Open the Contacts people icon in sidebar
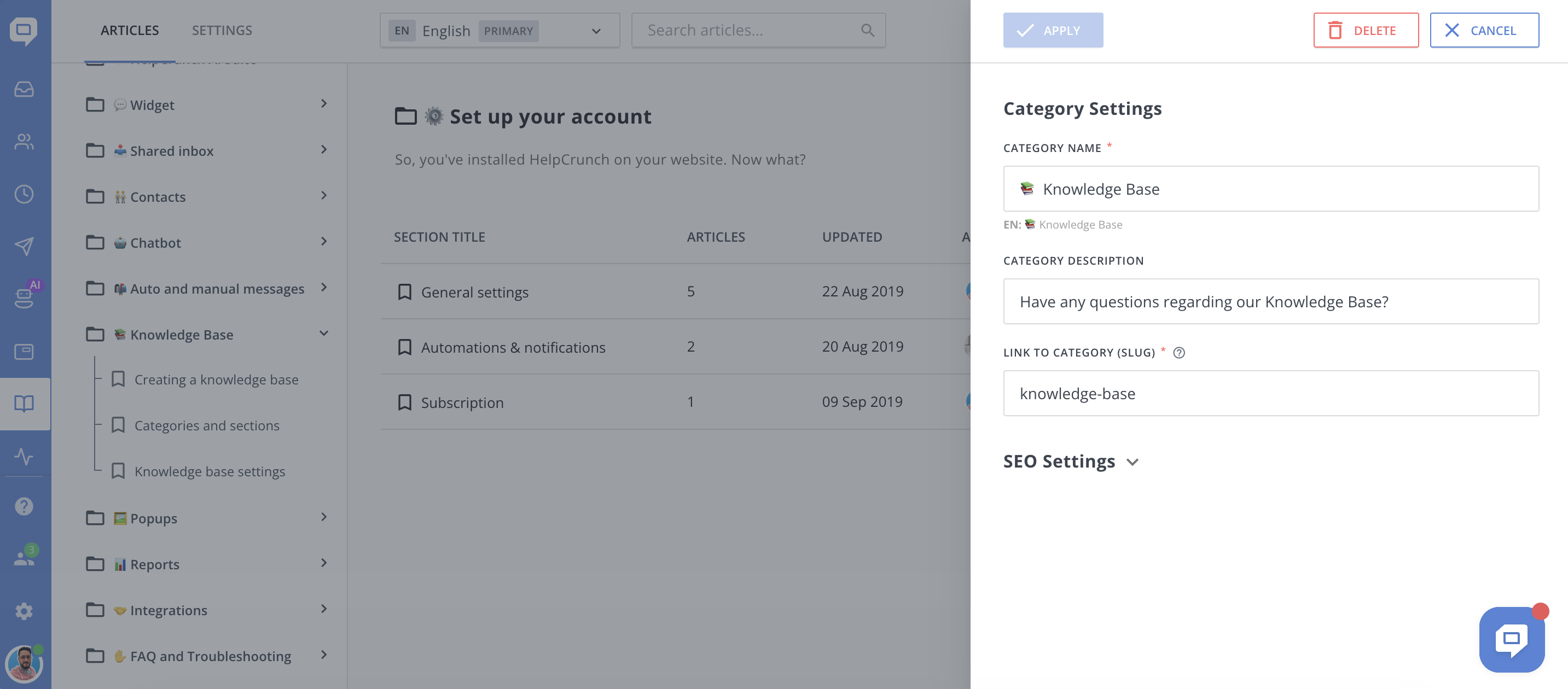The width and height of the screenshot is (1568, 689). (x=25, y=142)
